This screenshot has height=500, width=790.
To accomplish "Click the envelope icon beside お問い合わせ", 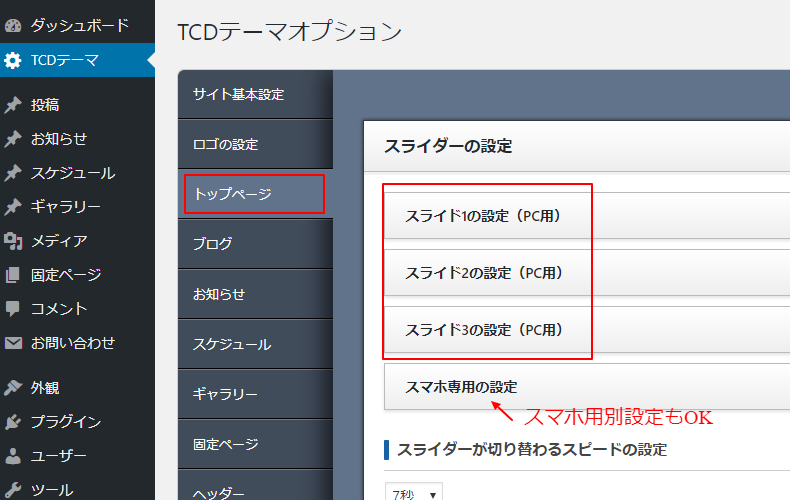I will pos(13,343).
